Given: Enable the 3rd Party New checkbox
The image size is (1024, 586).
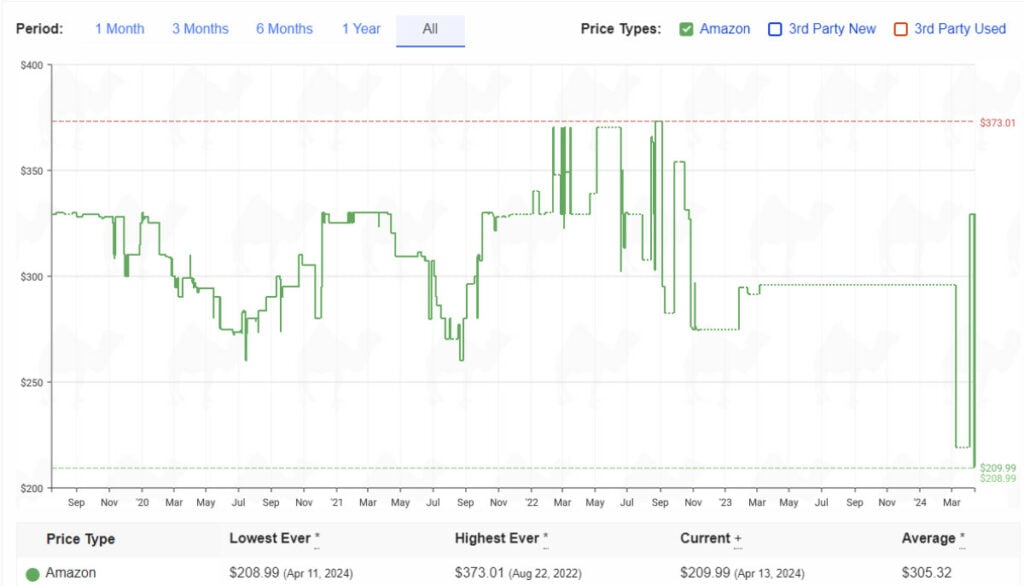Looking at the screenshot, I should (774, 29).
